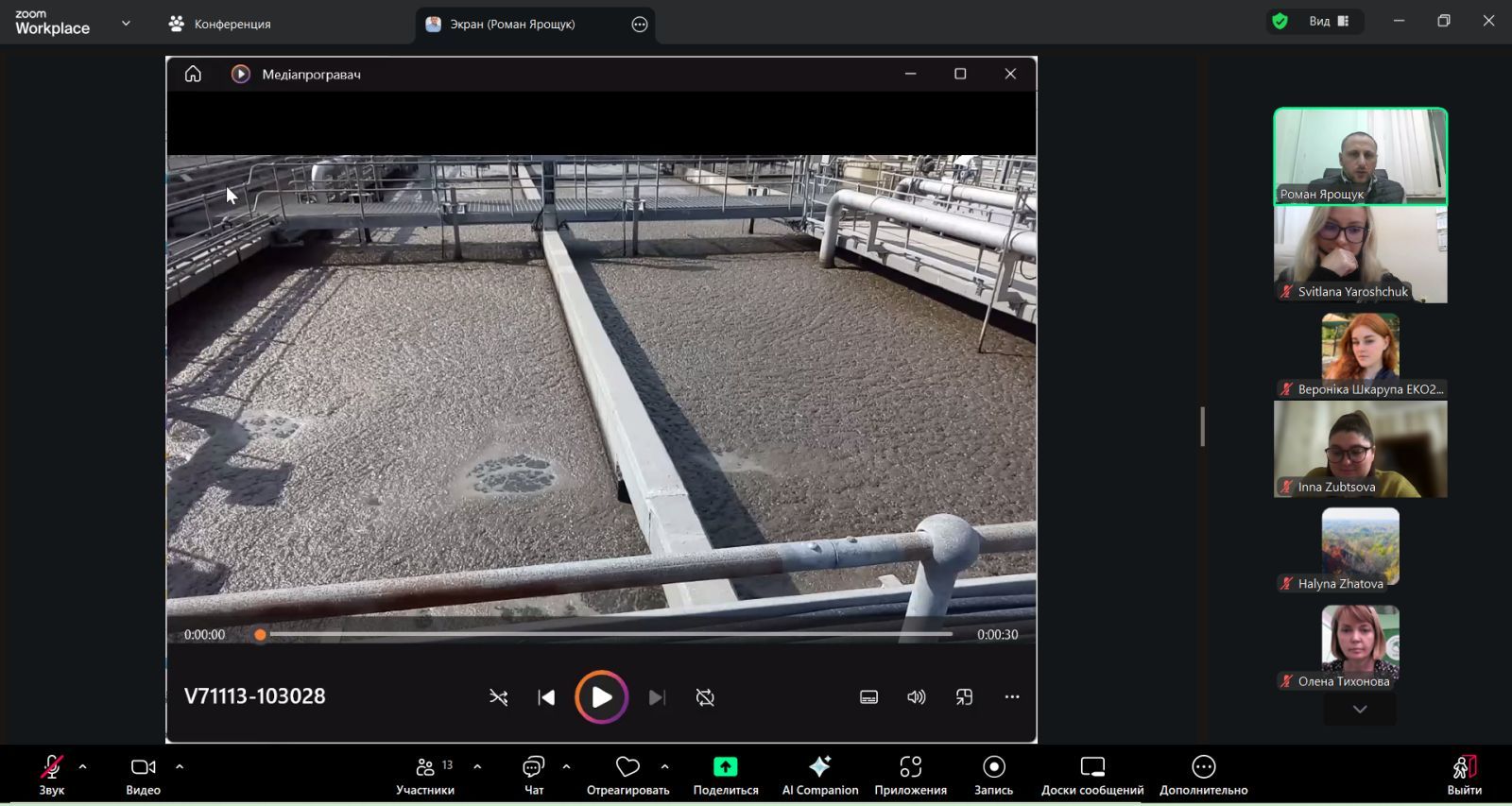Viewport: 1512px width, 806px height.
Task: Open the volume control speaker icon
Action: (916, 697)
